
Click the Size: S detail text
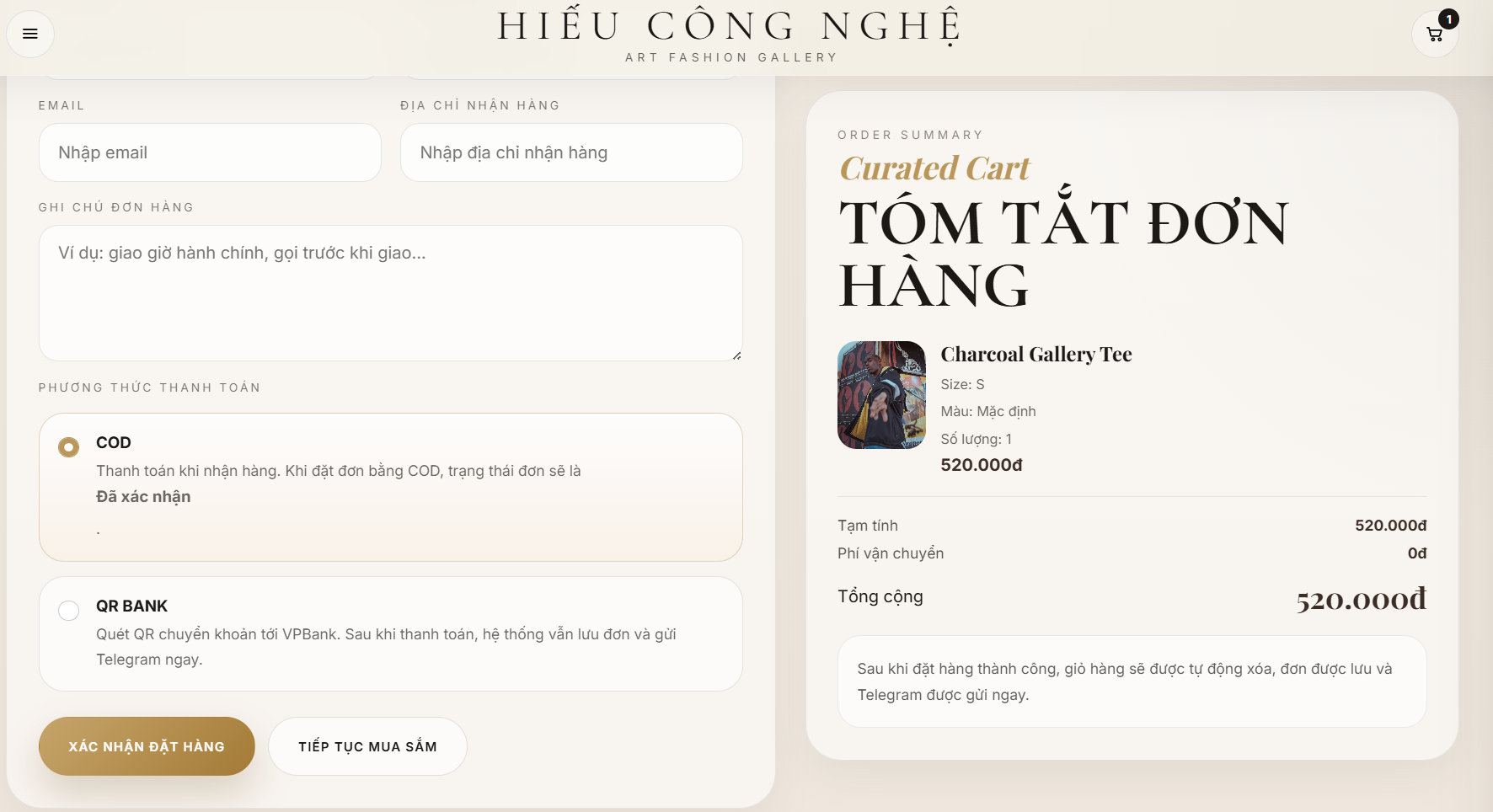pyautogui.click(x=961, y=384)
